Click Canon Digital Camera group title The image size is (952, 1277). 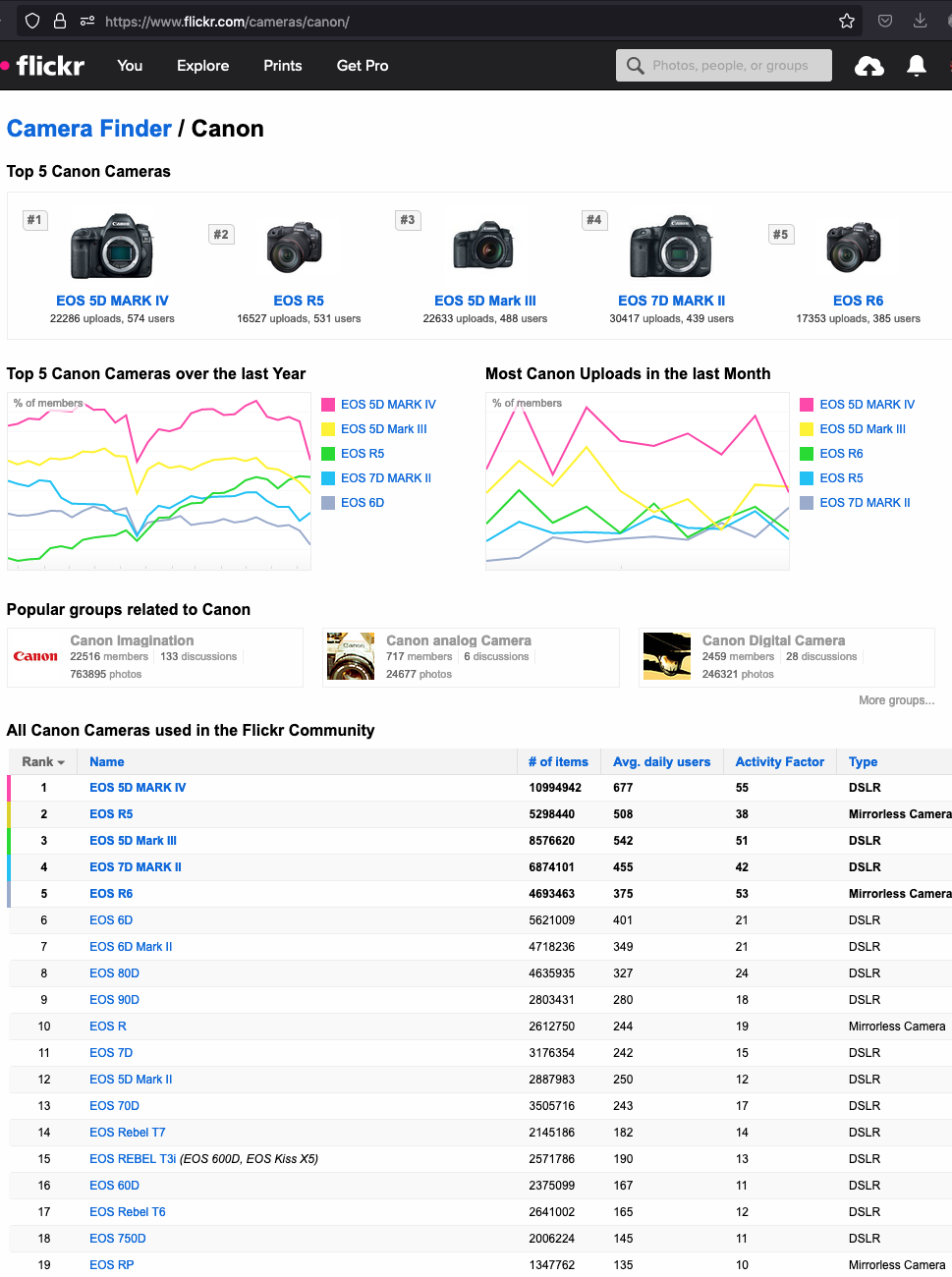(773, 640)
